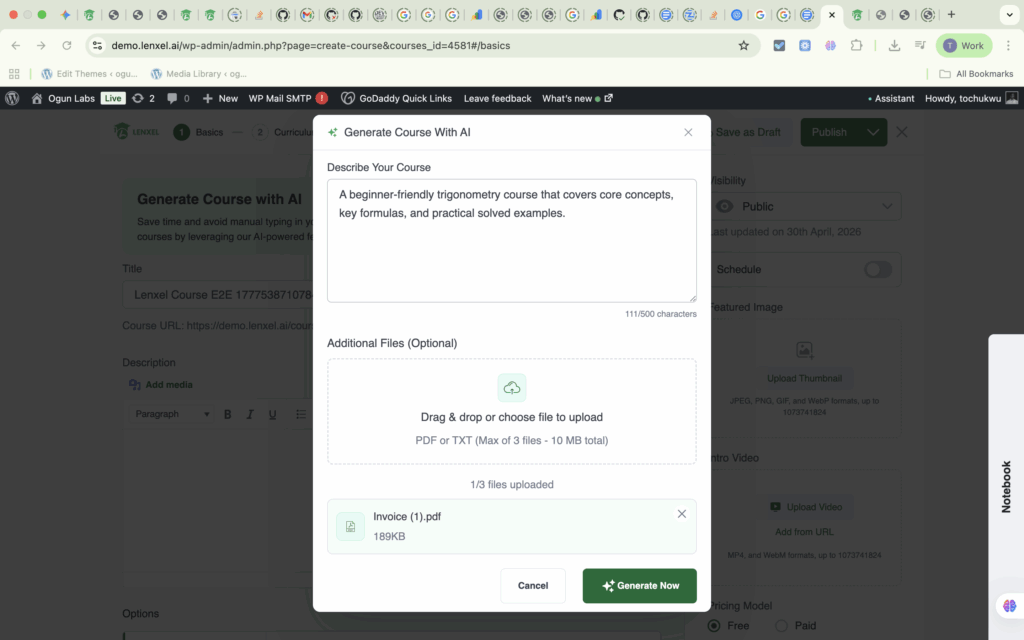
Task: Toggle bold formatting in editor
Action: click(228, 414)
